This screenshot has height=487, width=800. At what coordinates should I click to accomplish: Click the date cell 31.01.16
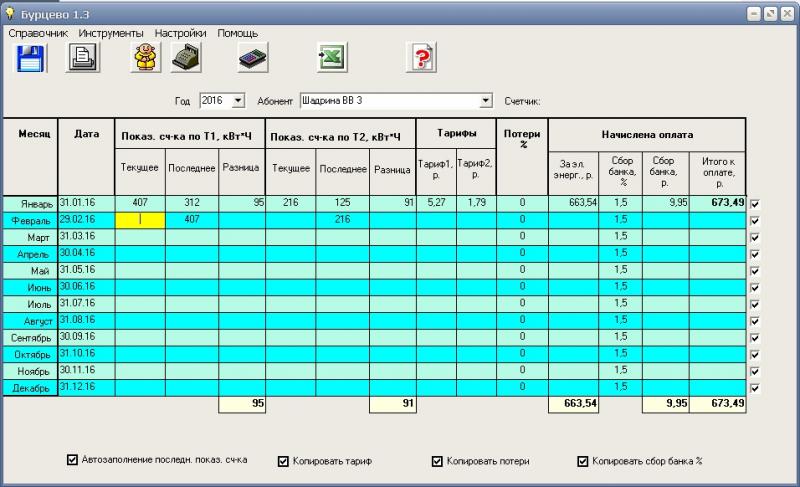tap(86, 203)
